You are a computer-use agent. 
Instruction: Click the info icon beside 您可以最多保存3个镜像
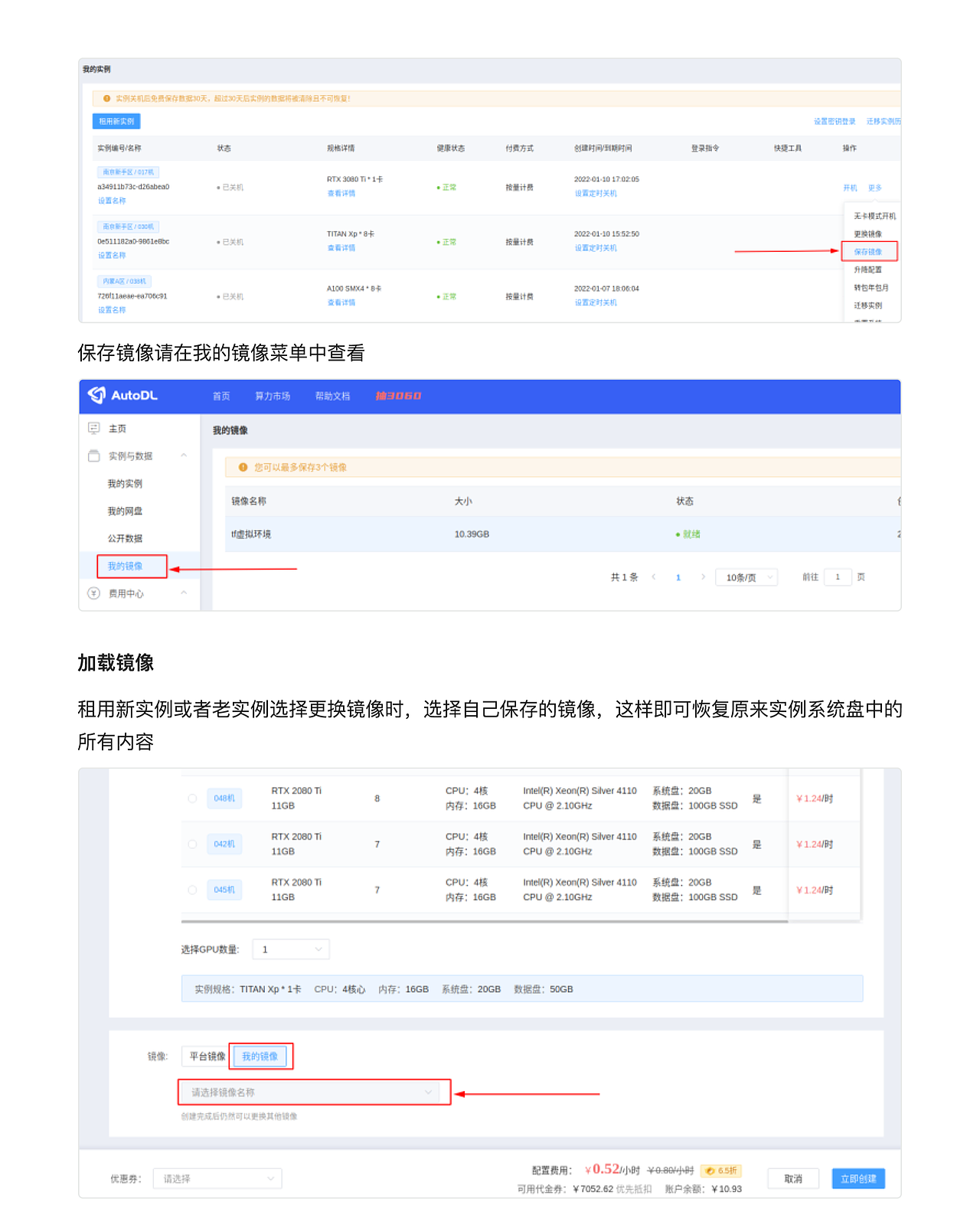243,467
